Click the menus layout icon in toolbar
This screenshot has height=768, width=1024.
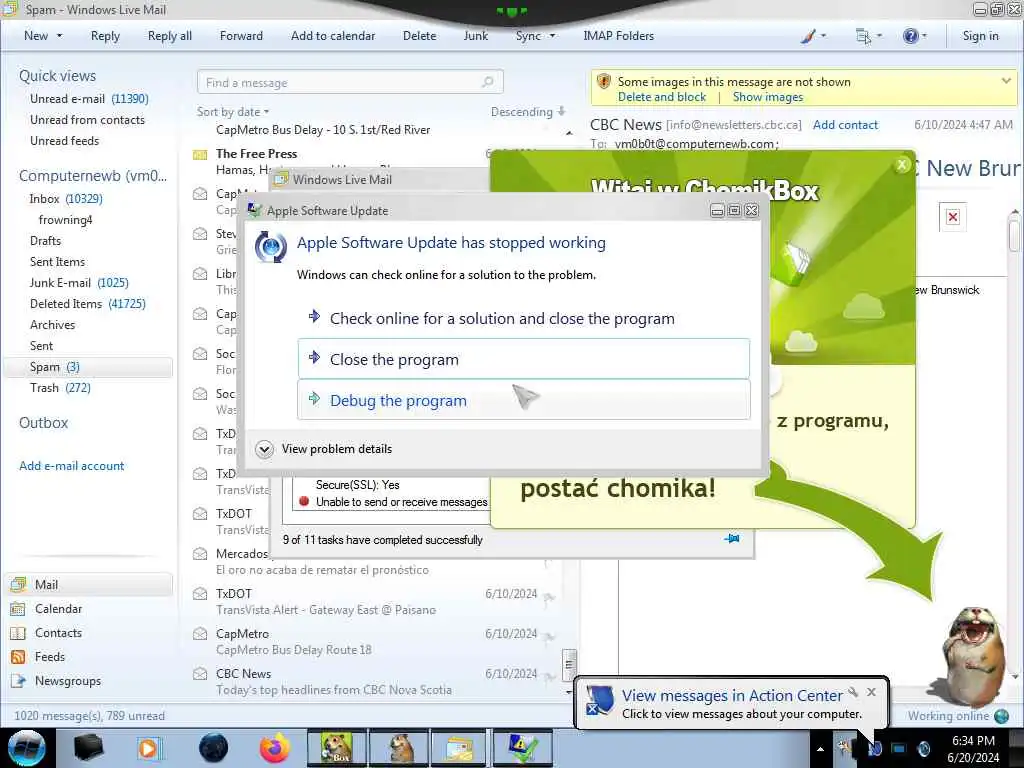point(863,36)
